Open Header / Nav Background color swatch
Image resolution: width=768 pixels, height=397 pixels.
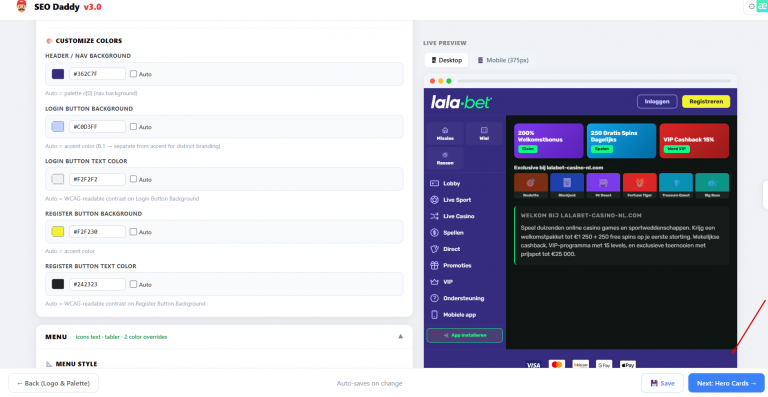pyautogui.click(x=58, y=74)
